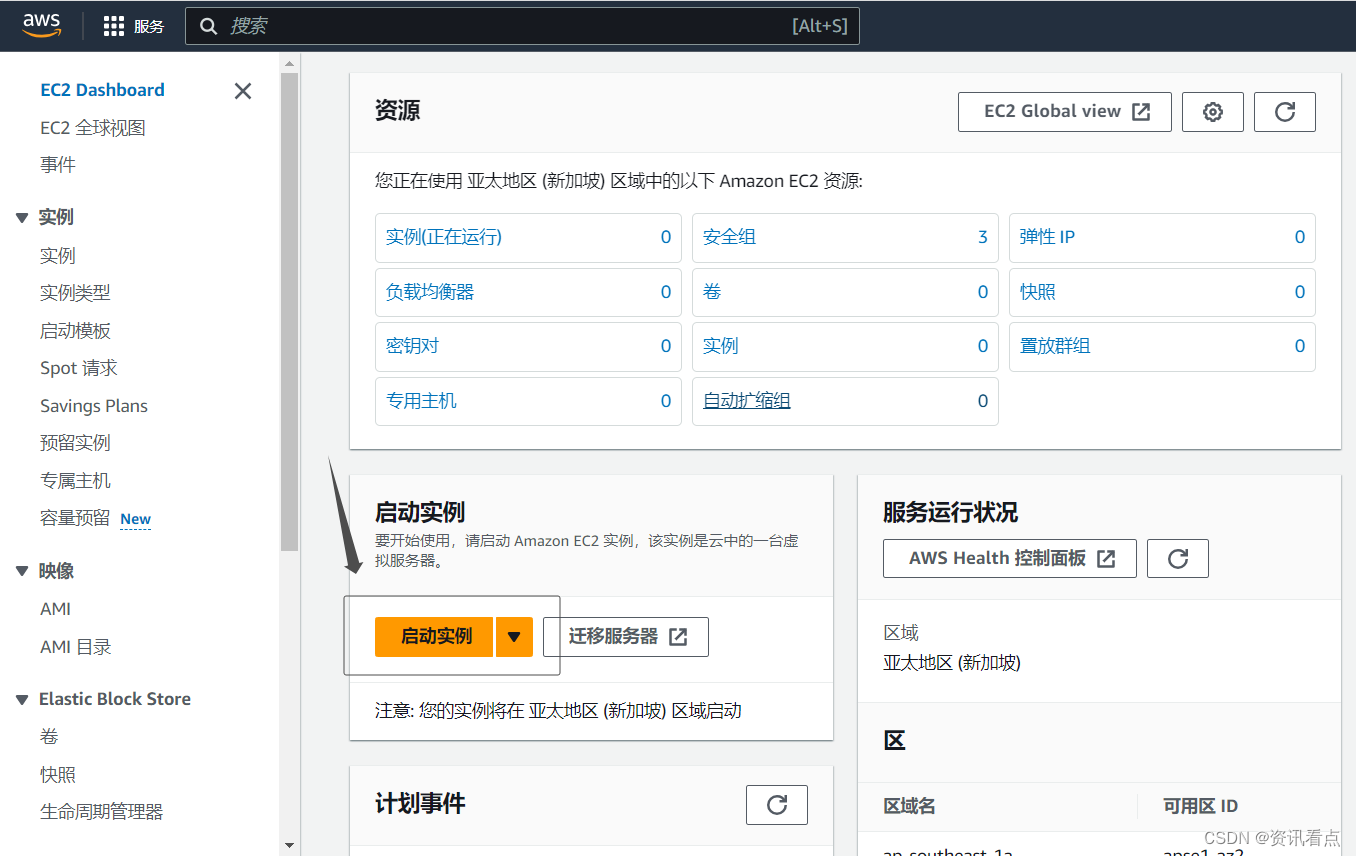Viewport: 1356px width, 856px height.
Task: Open 预留实例 sidebar item
Action: [x=75, y=443]
